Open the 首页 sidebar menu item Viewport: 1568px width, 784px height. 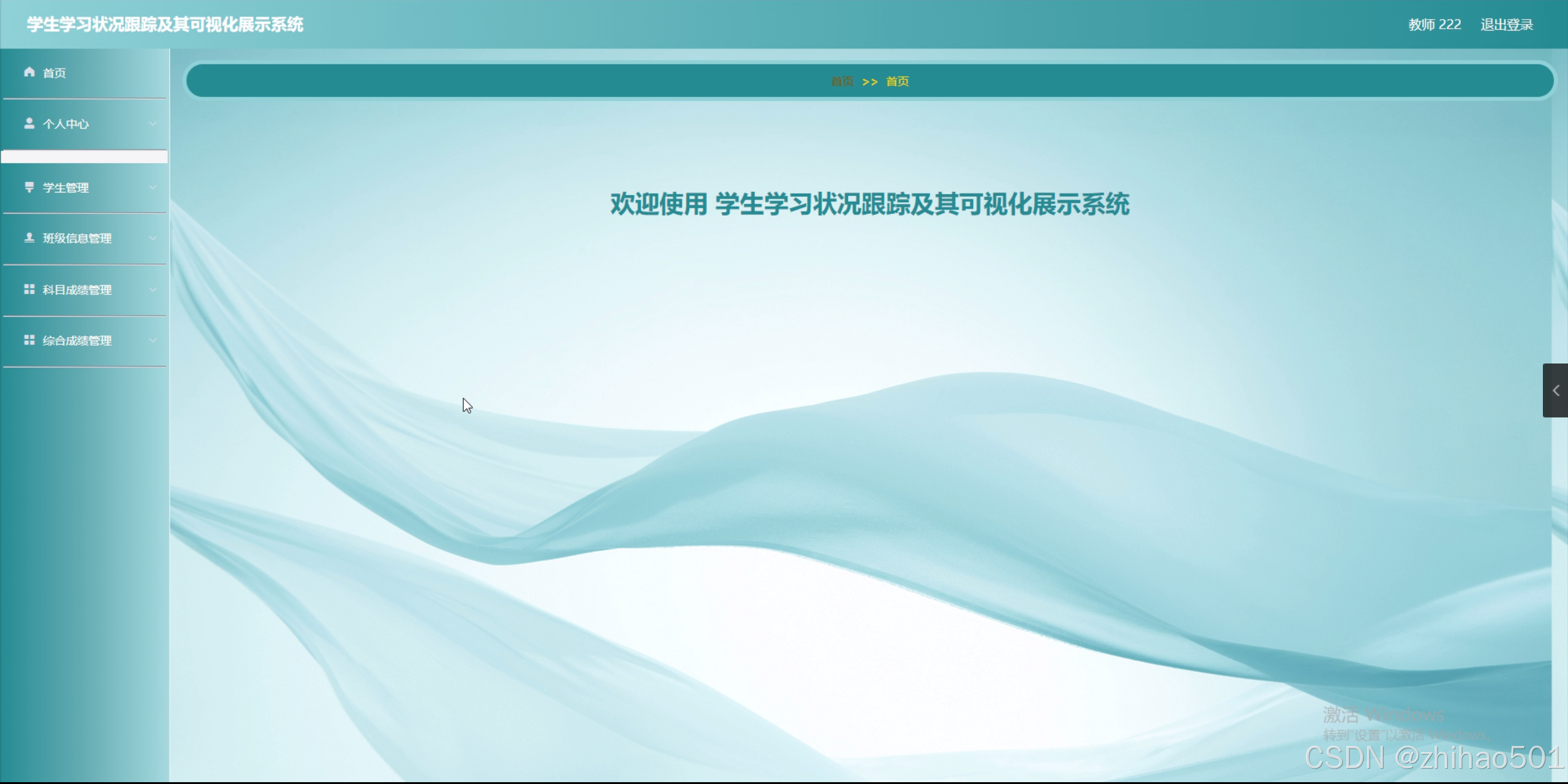(x=55, y=73)
